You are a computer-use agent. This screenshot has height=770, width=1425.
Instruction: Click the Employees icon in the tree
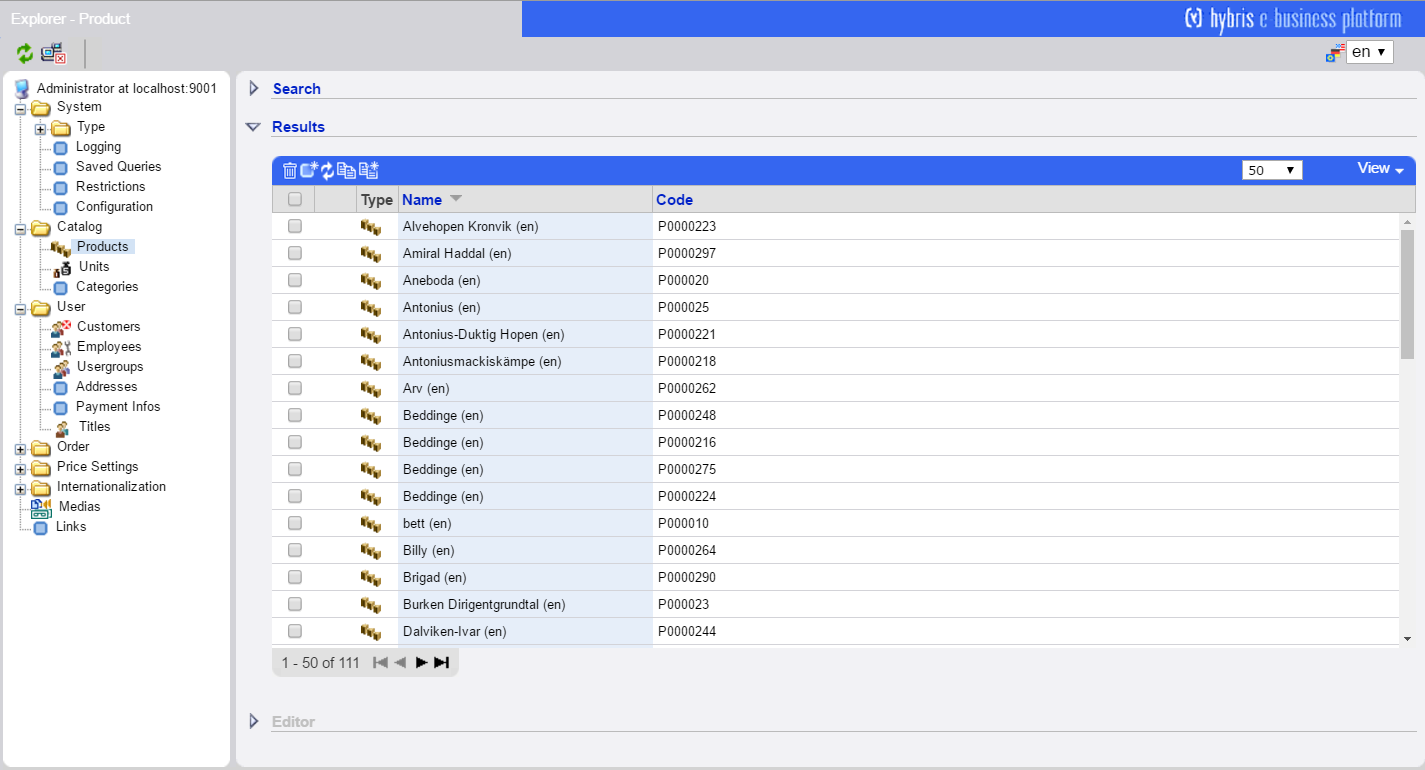click(61, 347)
